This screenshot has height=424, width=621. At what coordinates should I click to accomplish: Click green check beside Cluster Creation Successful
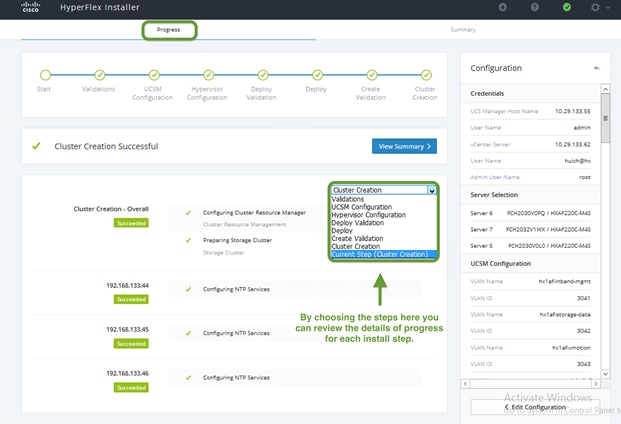click(x=36, y=146)
